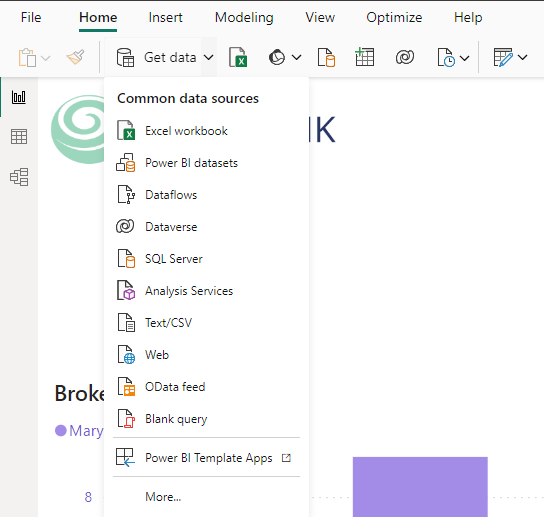
Task: Go to the View tab
Action: coord(320,17)
